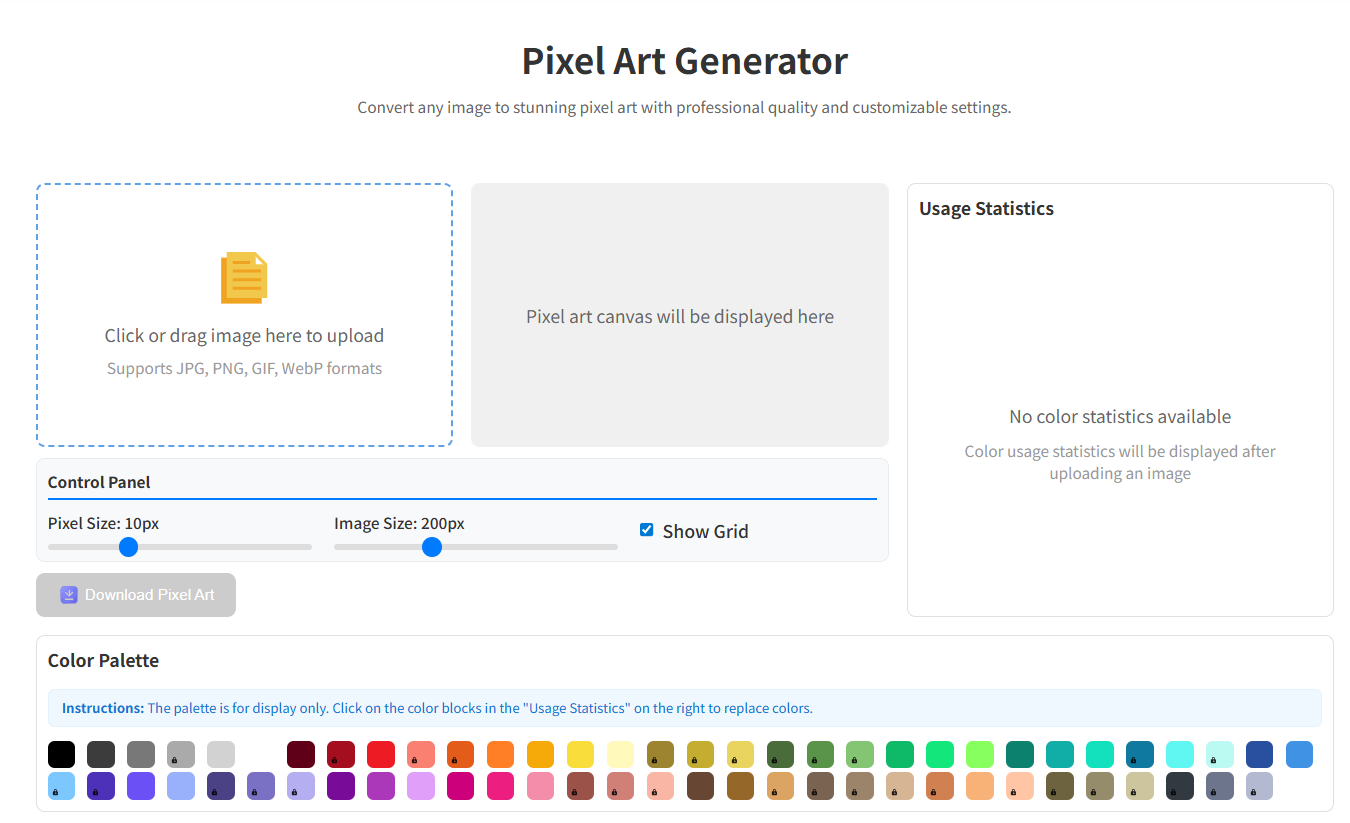Click the Show Grid label
Screen dimensions: 1350x823
tap(705, 532)
